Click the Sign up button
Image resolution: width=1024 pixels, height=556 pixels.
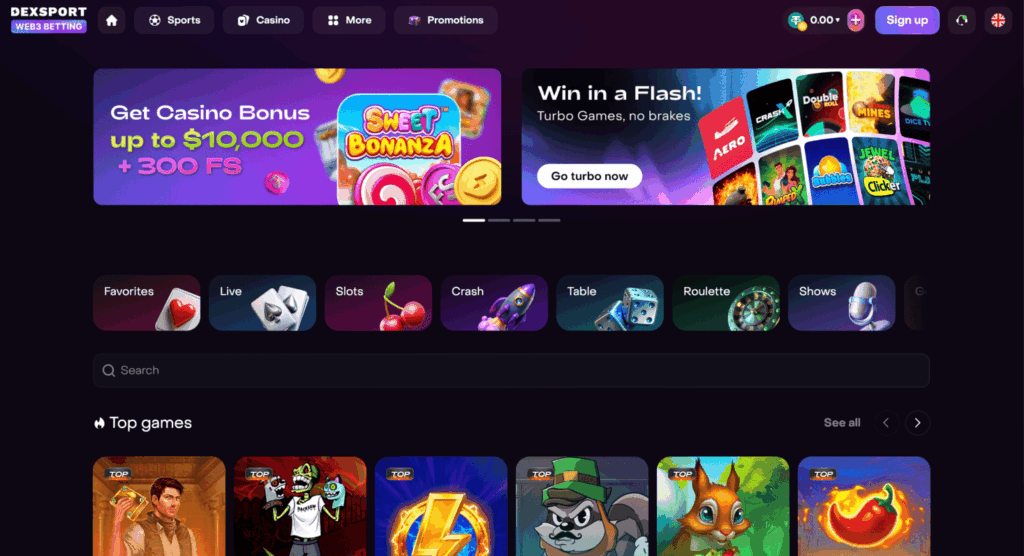tap(907, 20)
